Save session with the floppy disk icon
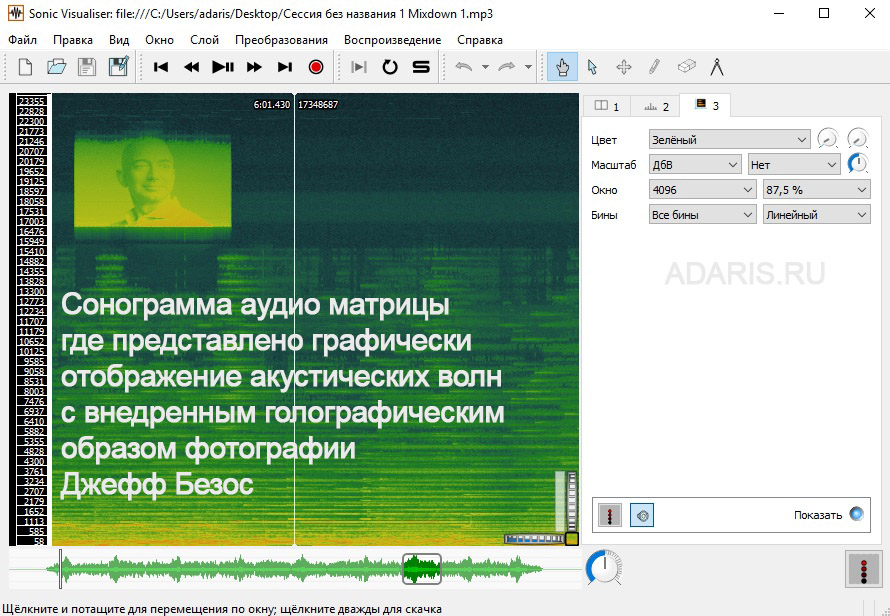890x616 pixels. tap(86, 67)
